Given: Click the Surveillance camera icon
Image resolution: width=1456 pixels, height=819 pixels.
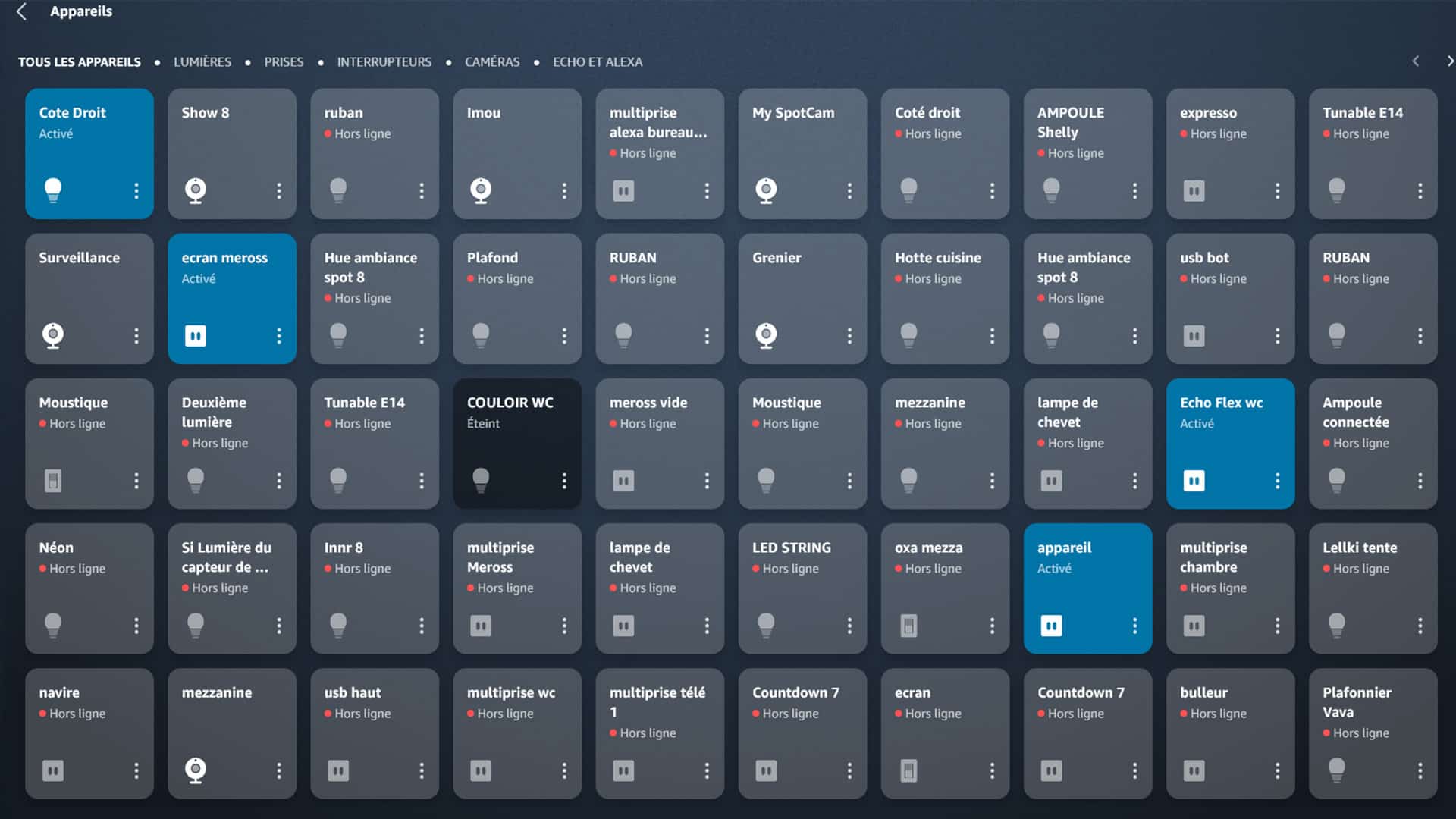Looking at the screenshot, I should [x=53, y=334].
